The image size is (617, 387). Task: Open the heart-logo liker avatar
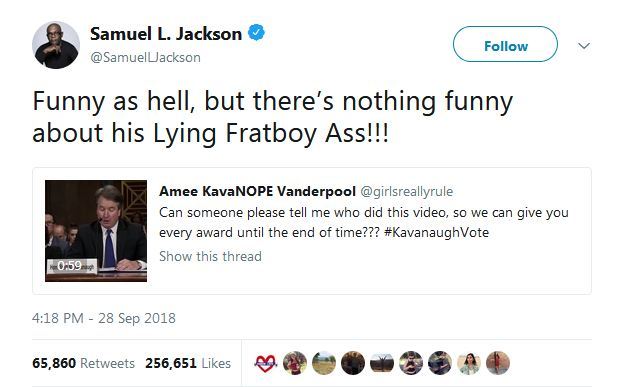click(x=266, y=363)
